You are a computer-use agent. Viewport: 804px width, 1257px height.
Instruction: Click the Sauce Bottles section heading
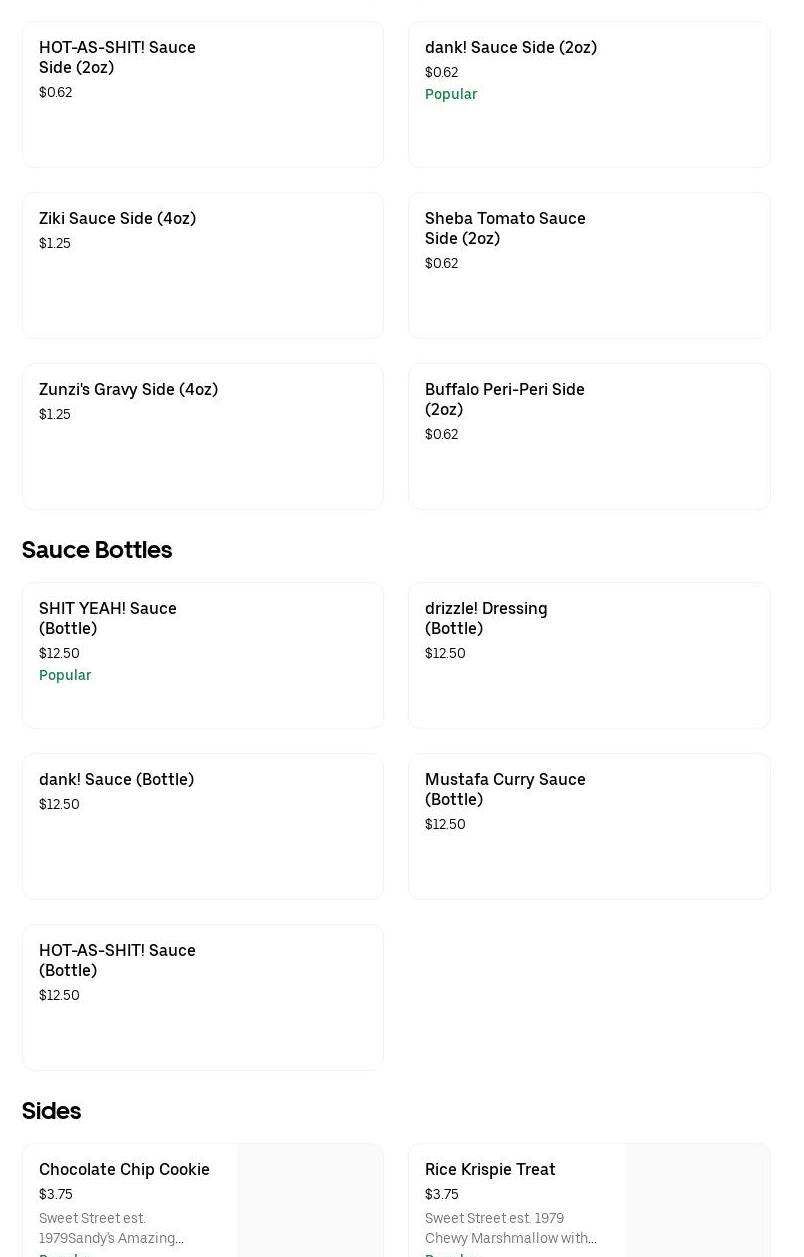pyautogui.click(x=97, y=550)
